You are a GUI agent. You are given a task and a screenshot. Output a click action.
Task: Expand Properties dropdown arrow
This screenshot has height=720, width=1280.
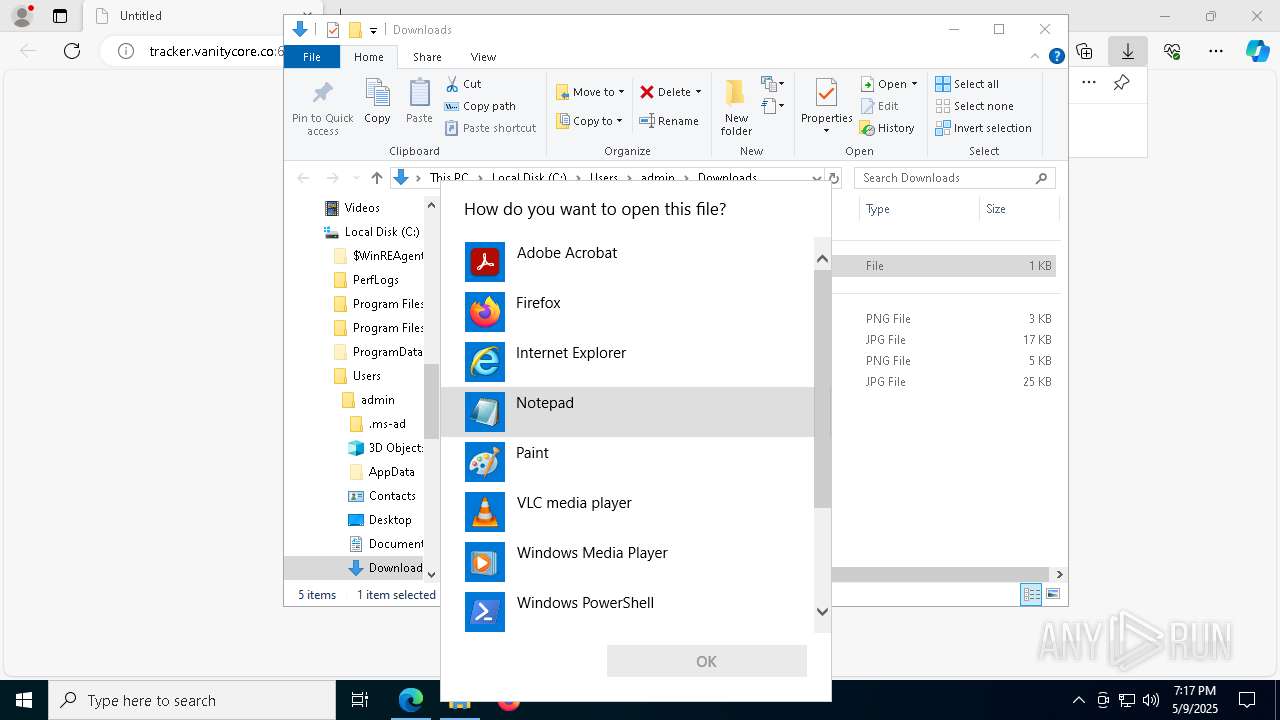click(826, 131)
